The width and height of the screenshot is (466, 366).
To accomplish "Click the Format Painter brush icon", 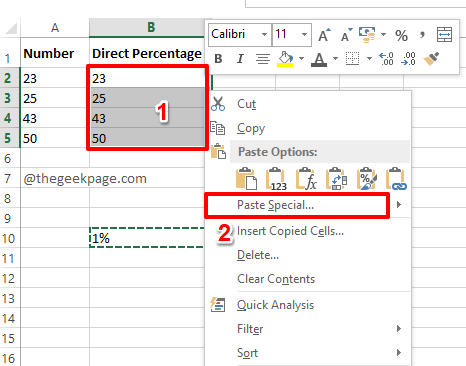I will point(431,59).
